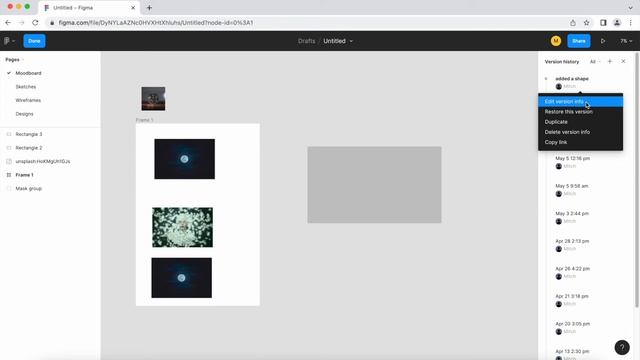This screenshot has width=640, height=360.
Task: Click the white flowers image in Frame 1
Action: coord(182,227)
